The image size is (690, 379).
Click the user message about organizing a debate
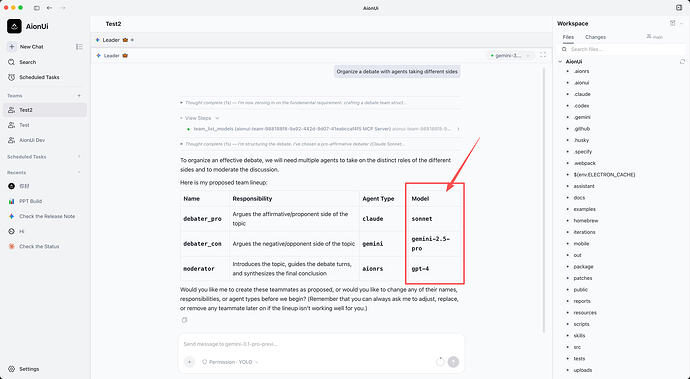[397, 71]
